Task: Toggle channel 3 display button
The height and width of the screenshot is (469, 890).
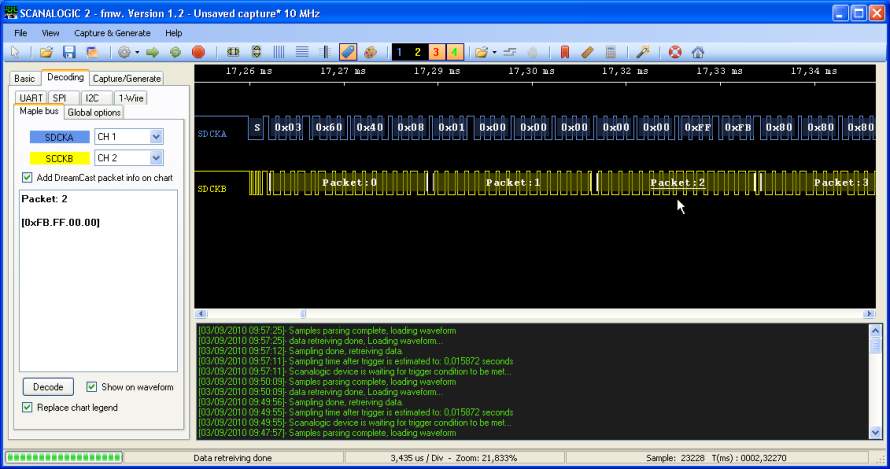Action: tap(436, 52)
